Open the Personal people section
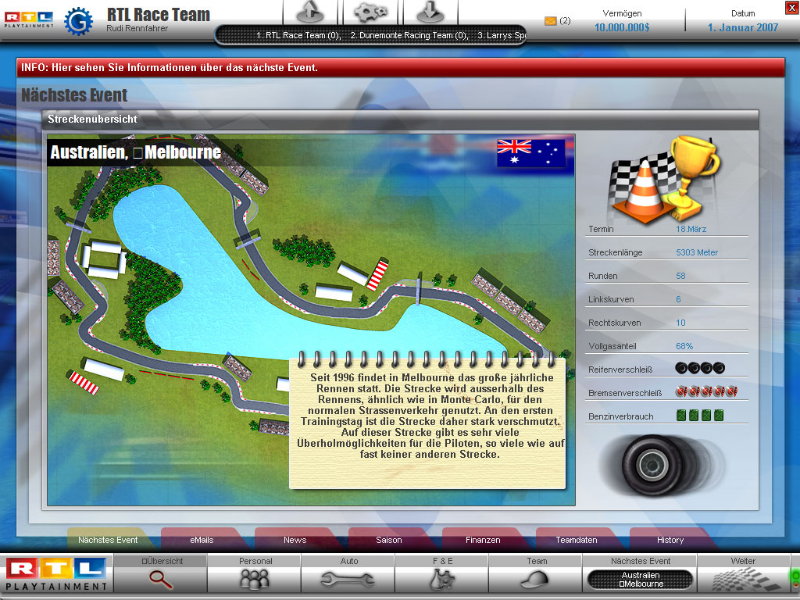 pyautogui.click(x=255, y=577)
